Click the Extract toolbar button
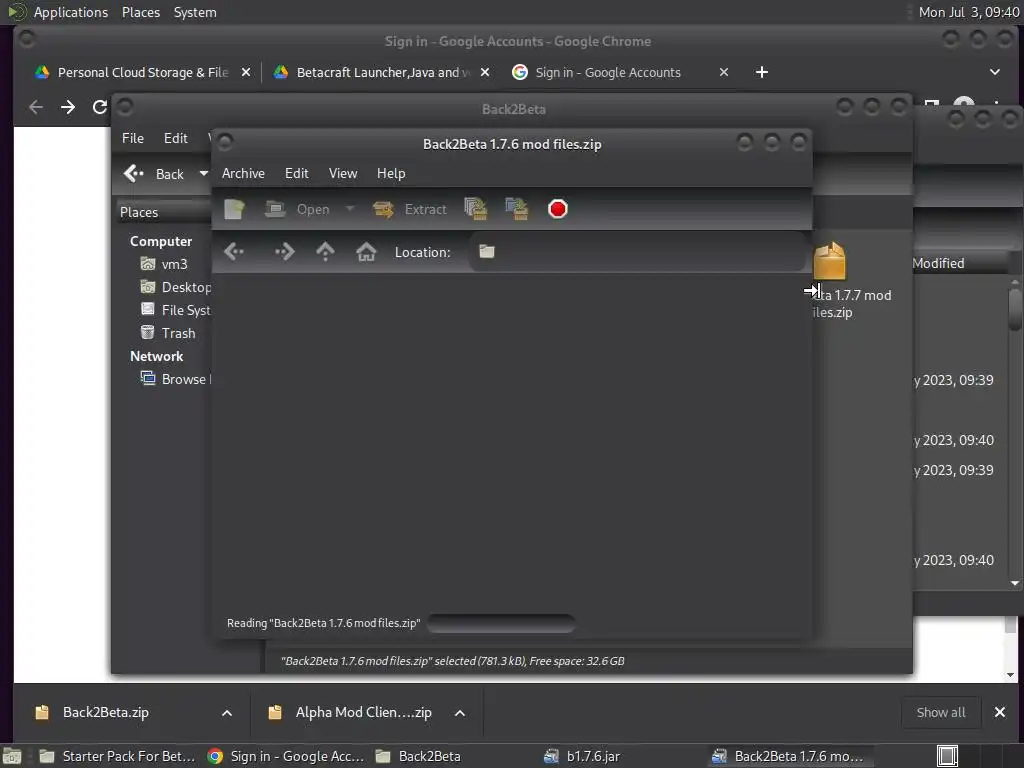 pyautogui.click(x=410, y=209)
